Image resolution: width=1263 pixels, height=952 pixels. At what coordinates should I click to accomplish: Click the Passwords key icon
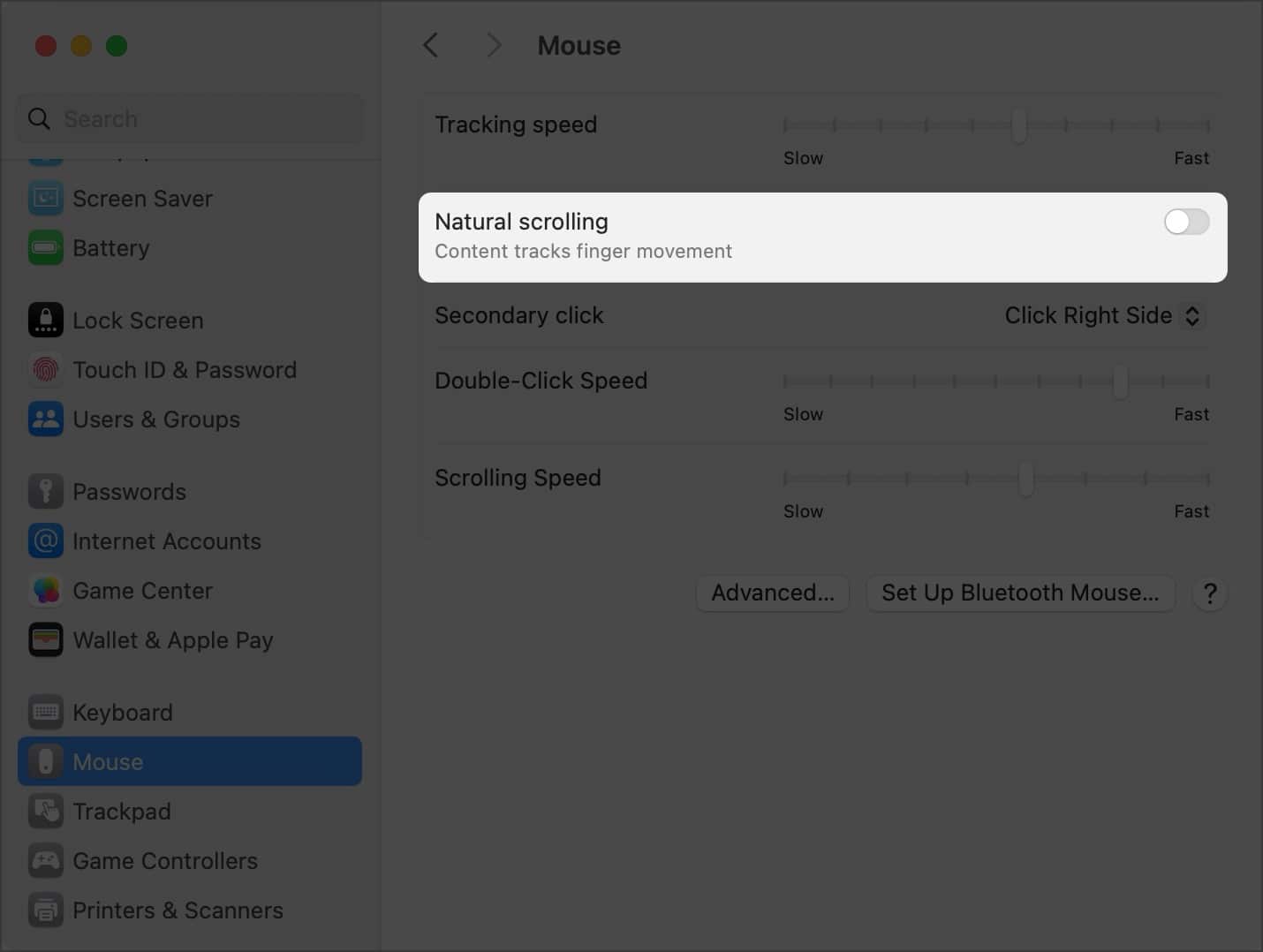point(45,492)
